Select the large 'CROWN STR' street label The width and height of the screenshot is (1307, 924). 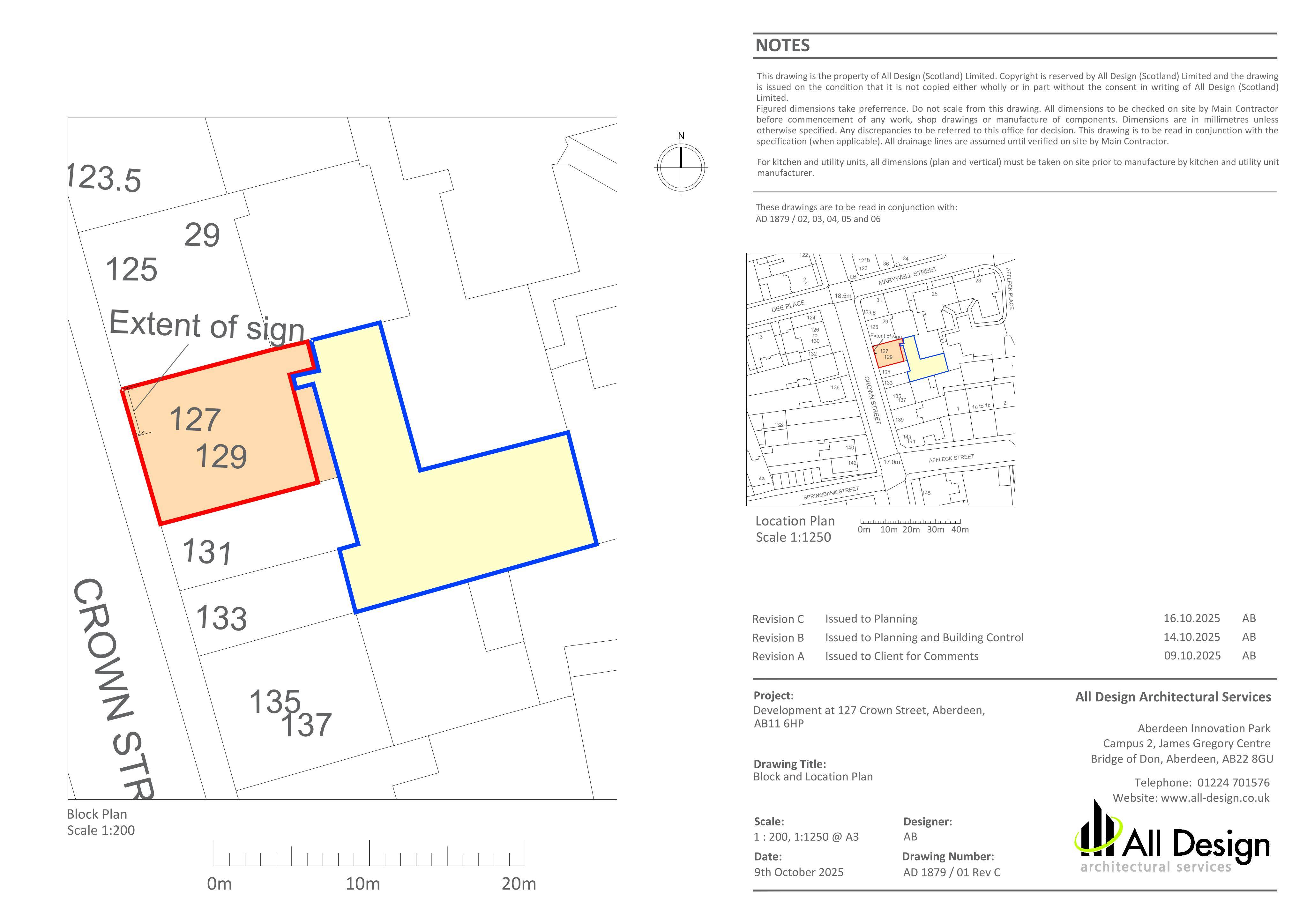(x=114, y=689)
